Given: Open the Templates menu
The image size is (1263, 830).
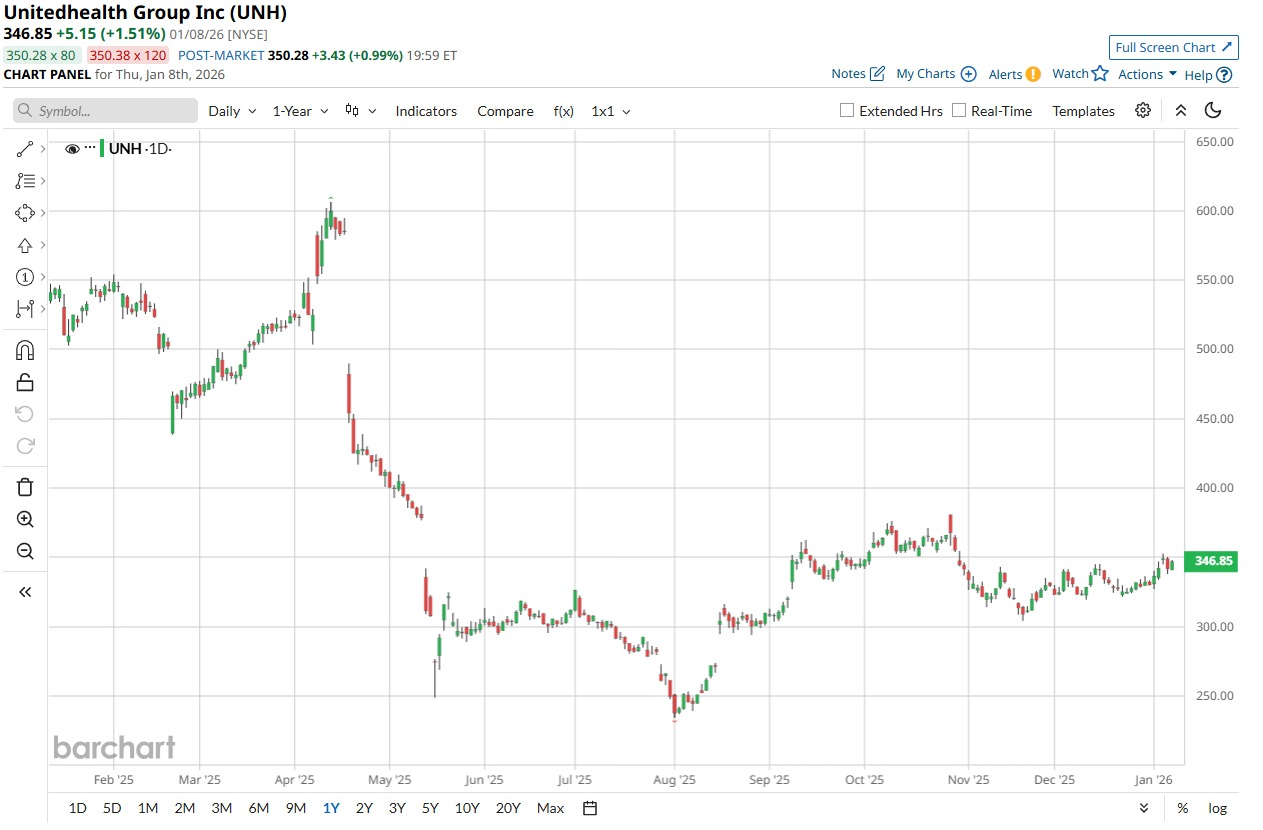Looking at the screenshot, I should coord(1083,111).
